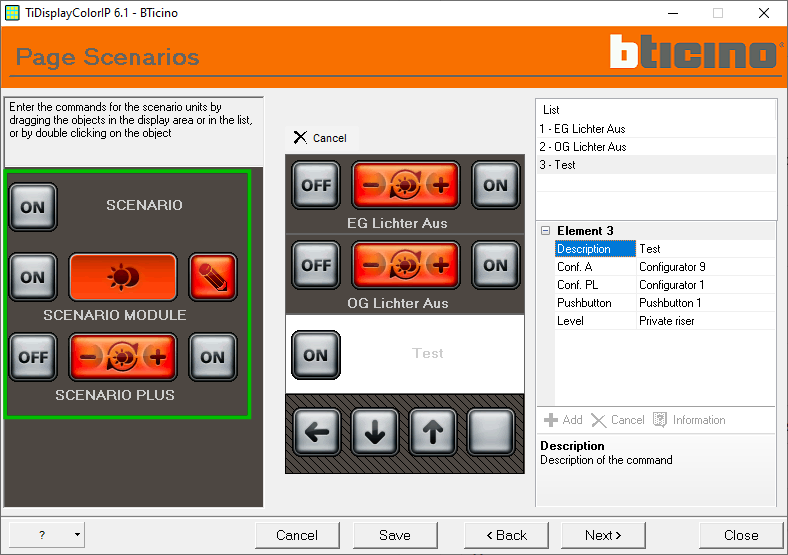788x555 pixels.
Task: Click OFF button in EG Lichter Aus row
Action: click(316, 185)
